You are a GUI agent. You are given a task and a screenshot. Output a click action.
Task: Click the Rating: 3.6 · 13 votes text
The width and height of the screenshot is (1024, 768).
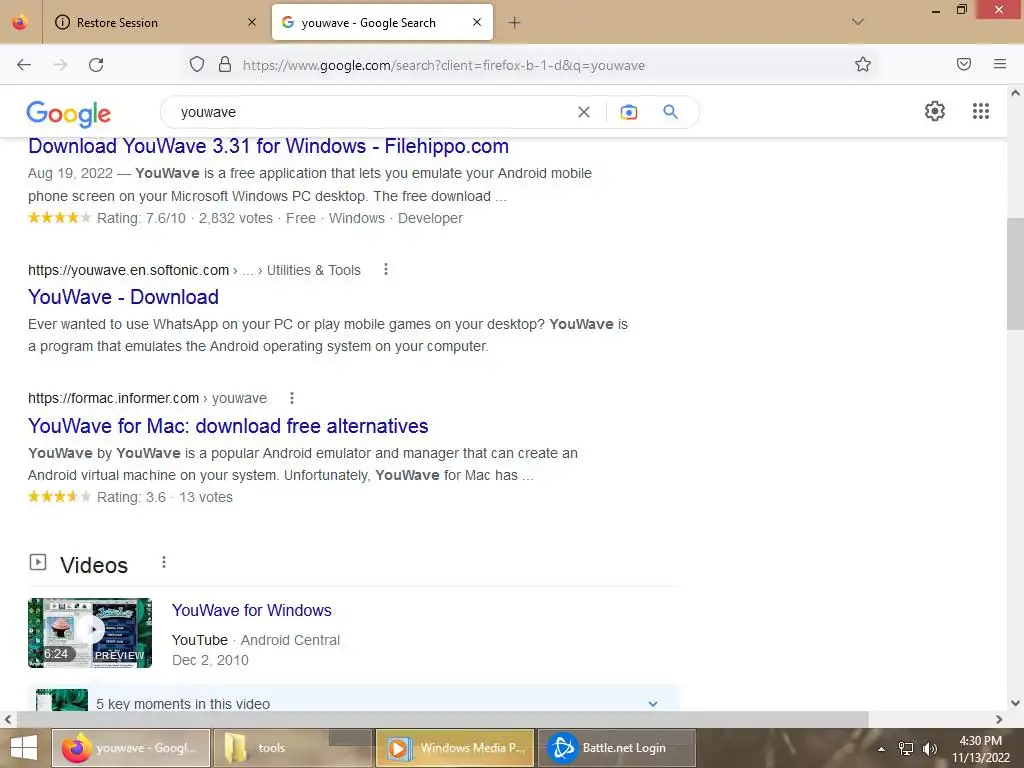click(x=165, y=498)
